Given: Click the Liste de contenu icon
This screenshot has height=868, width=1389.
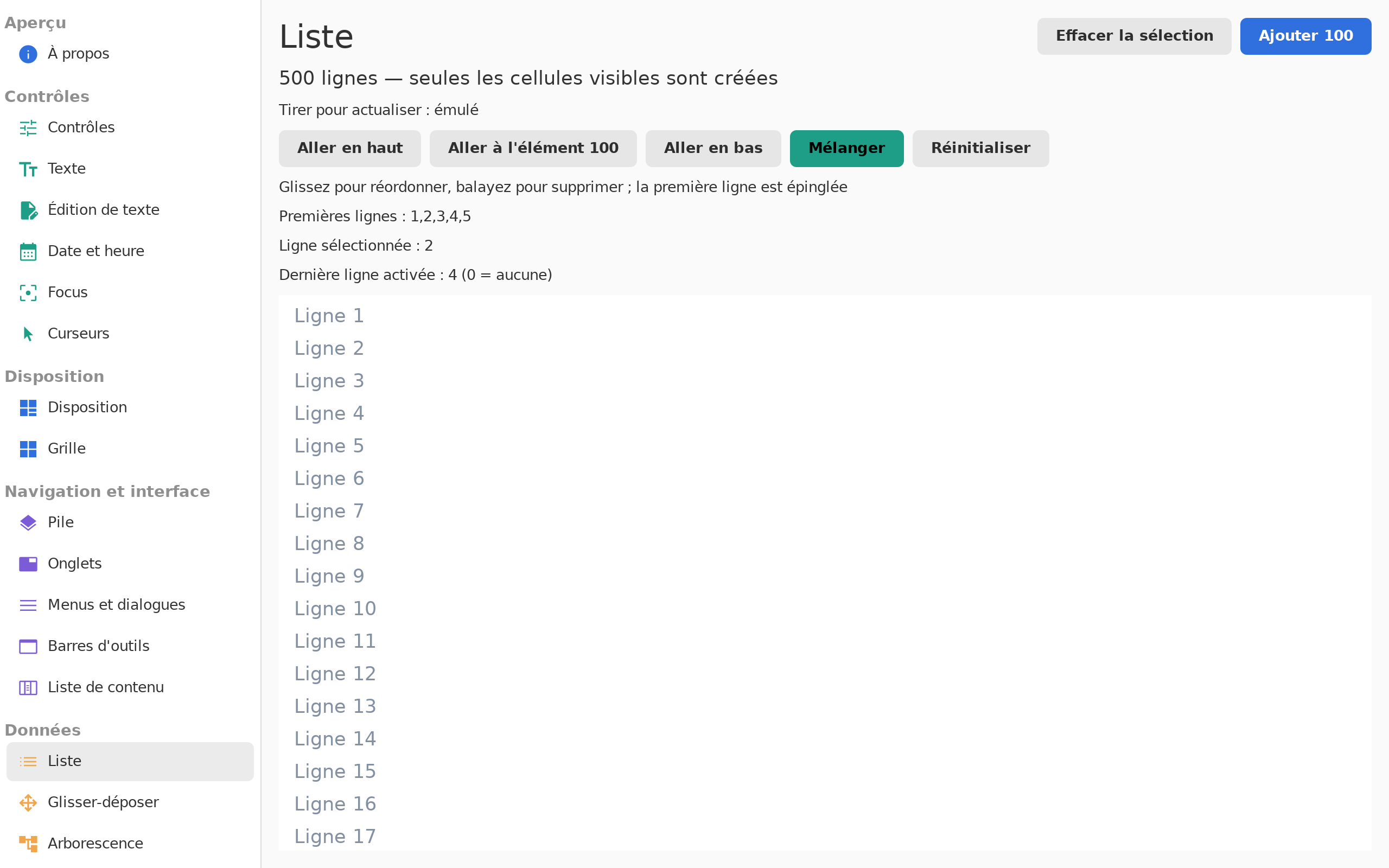Looking at the screenshot, I should [28, 688].
